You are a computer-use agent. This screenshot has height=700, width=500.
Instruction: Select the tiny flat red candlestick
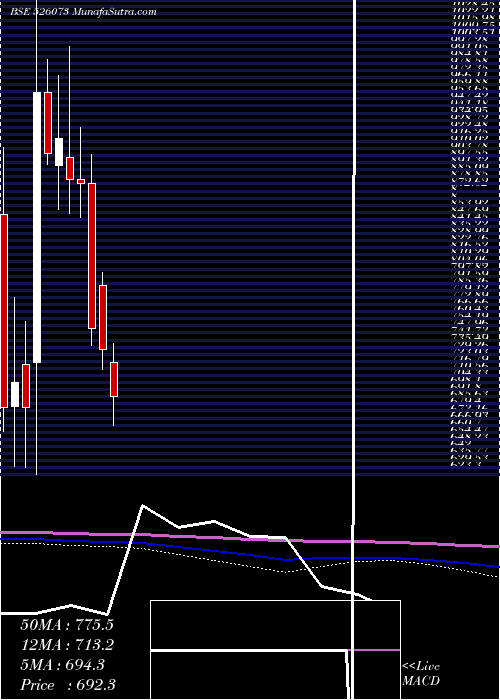click(81, 181)
